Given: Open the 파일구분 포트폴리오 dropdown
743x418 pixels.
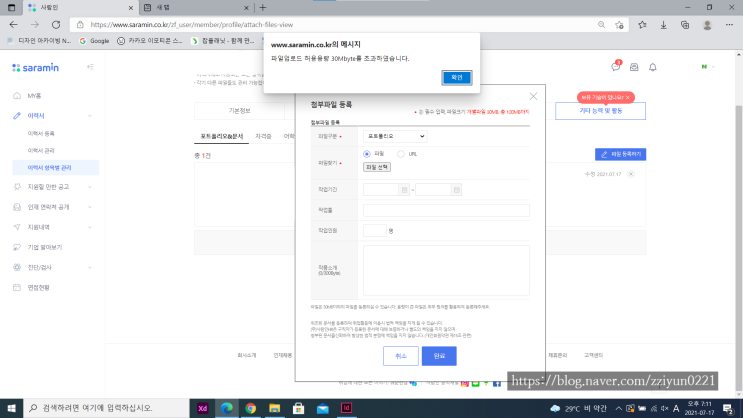Looking at the screenshot, I should click(x=395, y=136).
